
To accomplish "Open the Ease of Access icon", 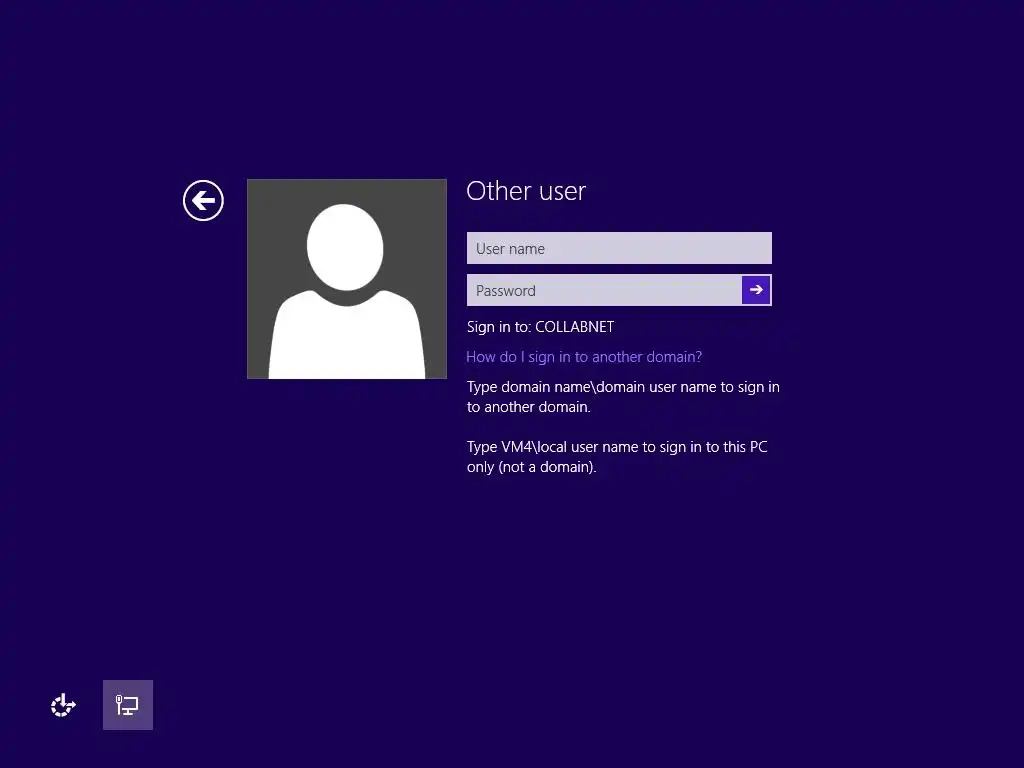I will pyautogui.click(x=63, y=705).
